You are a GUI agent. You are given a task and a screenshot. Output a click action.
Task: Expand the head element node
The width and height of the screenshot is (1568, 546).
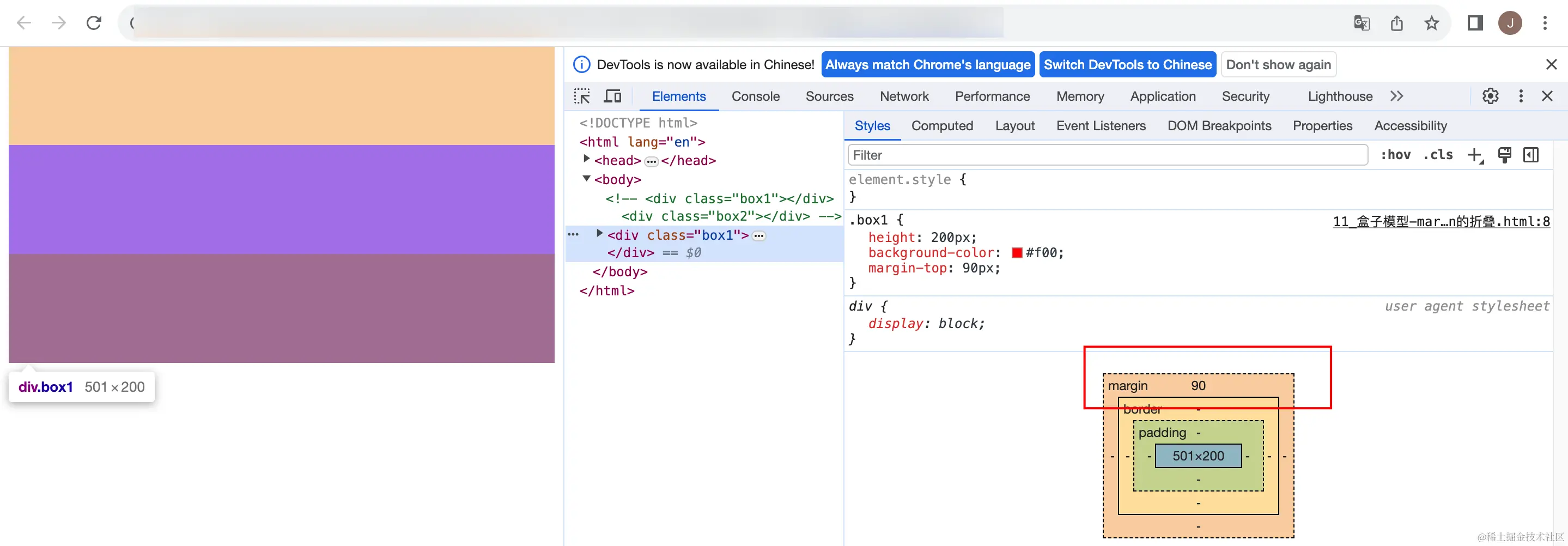tap(586, 159)
